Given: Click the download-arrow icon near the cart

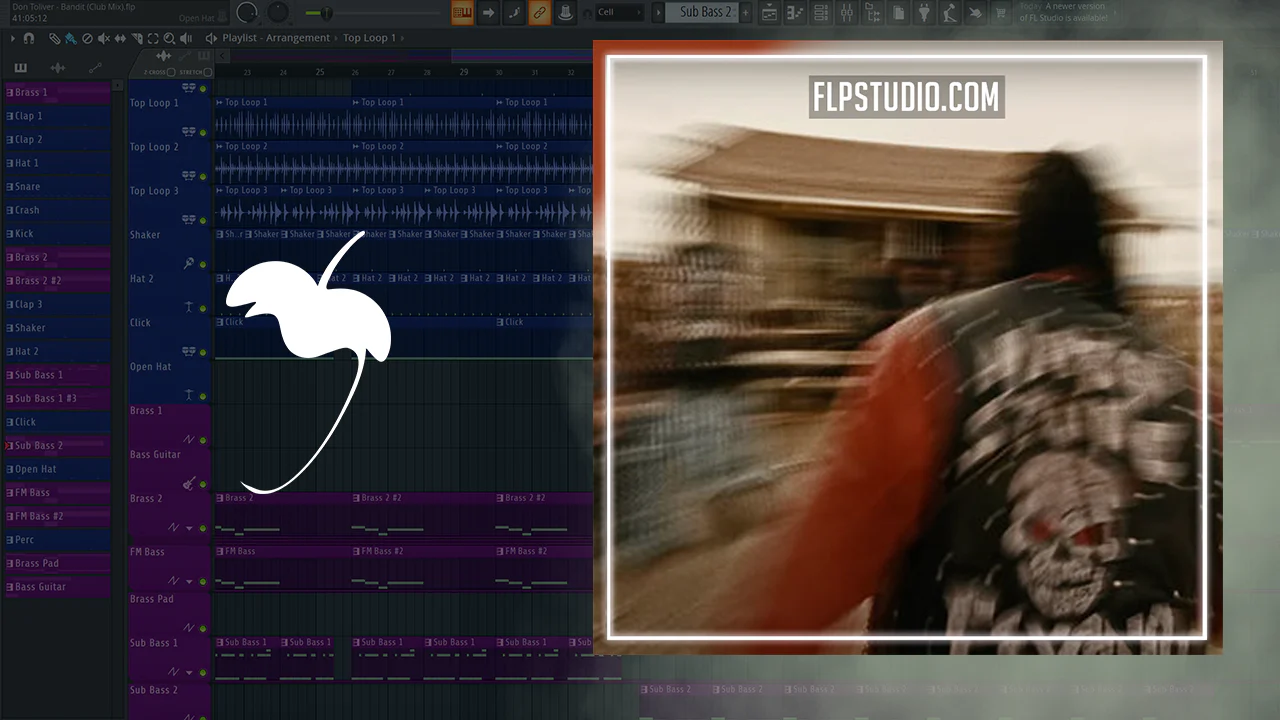Looking at the screenshot, I should pos(974,13).
